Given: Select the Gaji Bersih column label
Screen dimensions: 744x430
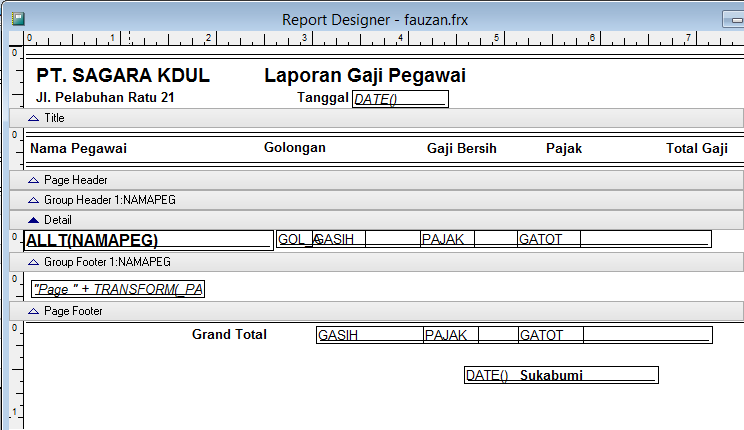Looking at the screenshot, I should (461, 149).
